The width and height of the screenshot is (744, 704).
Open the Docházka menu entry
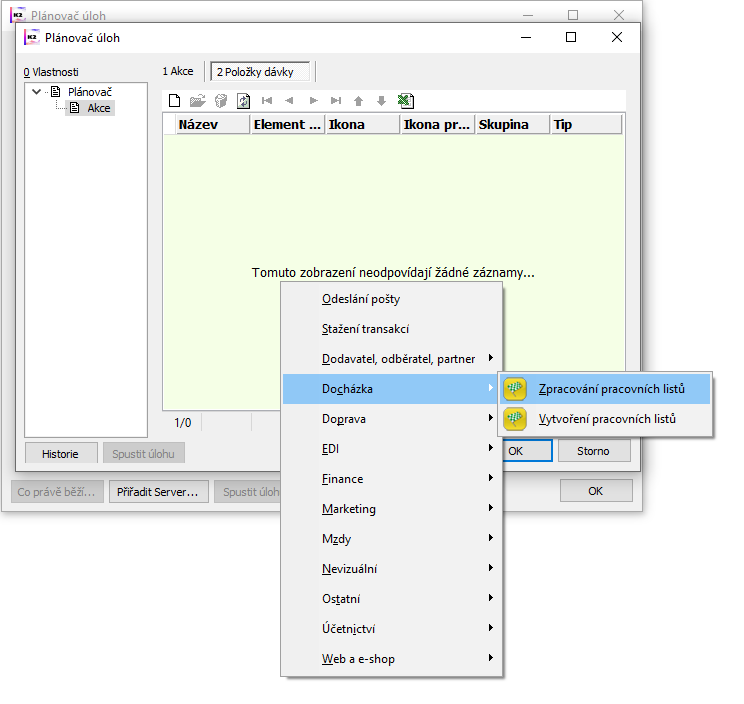pos(391,389)
